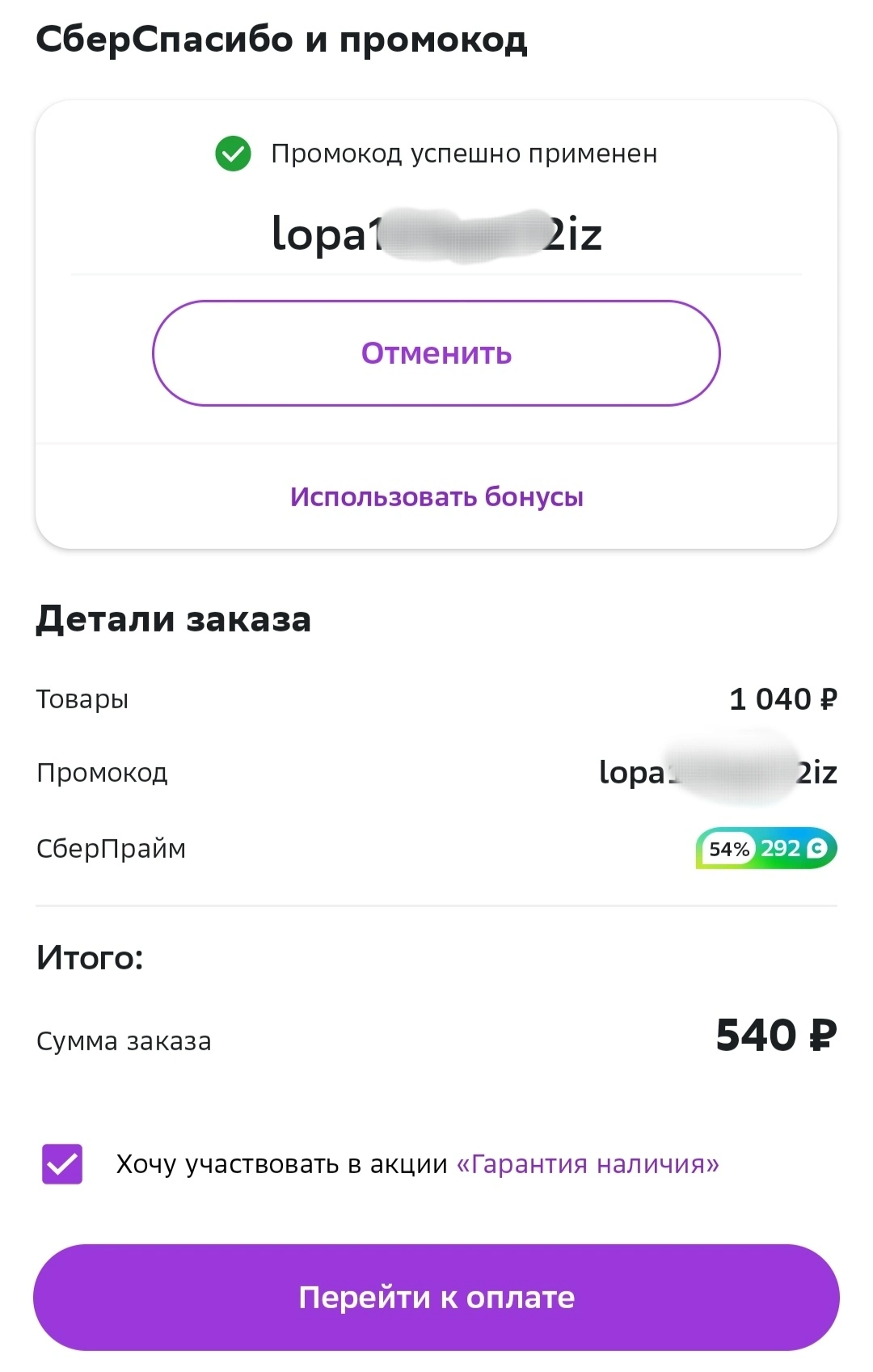Screen dimensions: 873x1372
Task: Tap the Итого label
Action: click(x=90, y=958)
